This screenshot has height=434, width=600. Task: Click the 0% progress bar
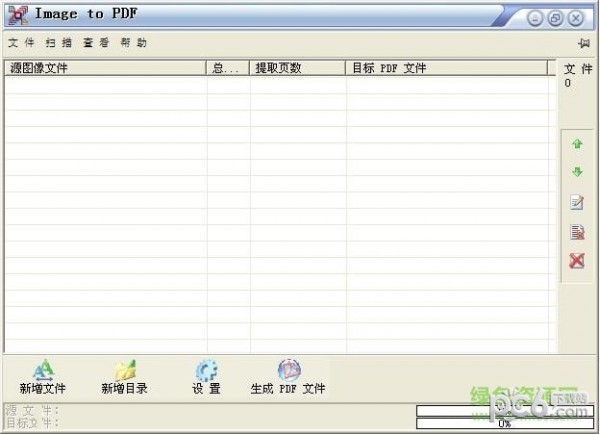pyautogui.click(x=505, y=423)
